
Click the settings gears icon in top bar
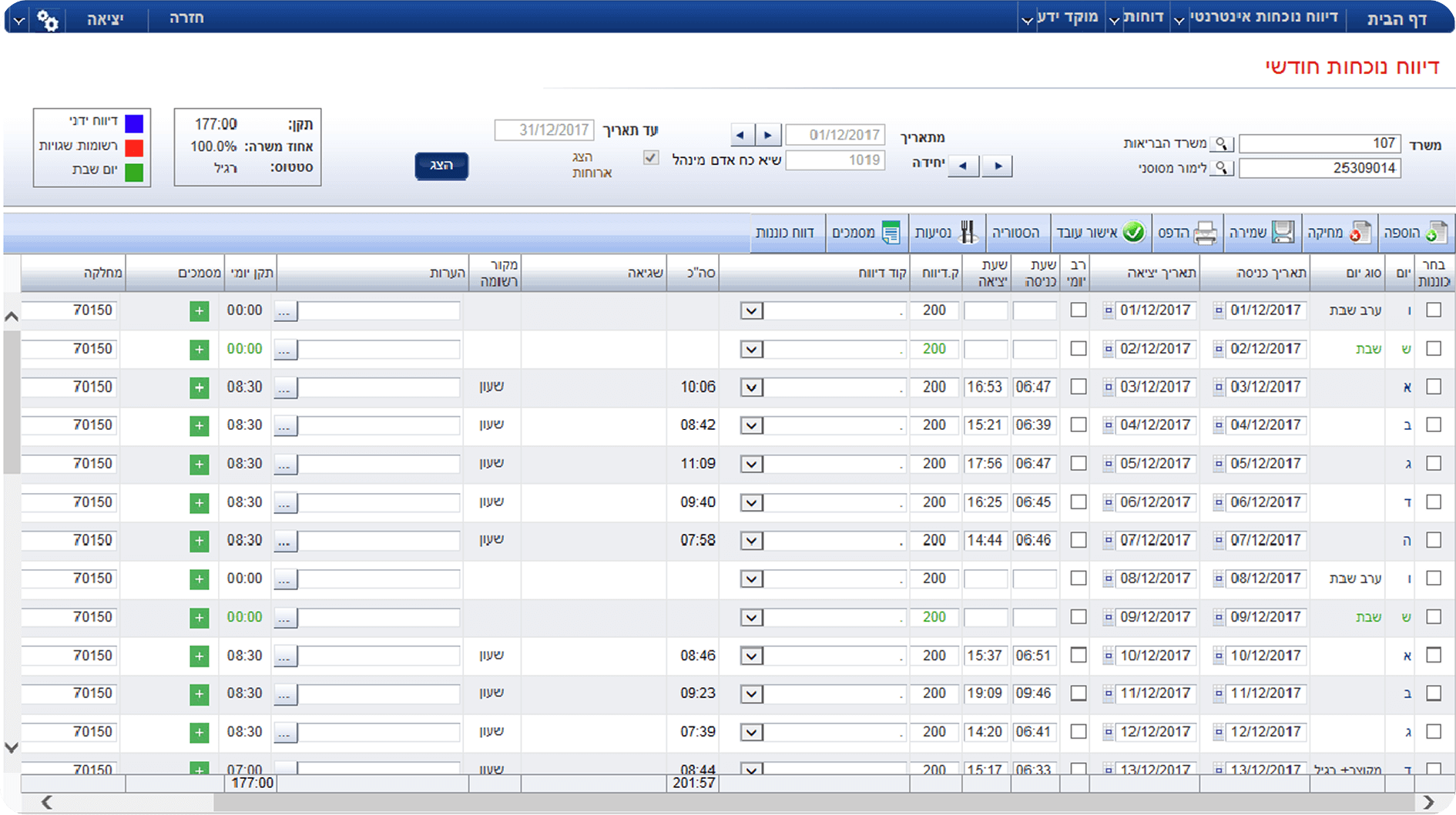coord(48,20)
